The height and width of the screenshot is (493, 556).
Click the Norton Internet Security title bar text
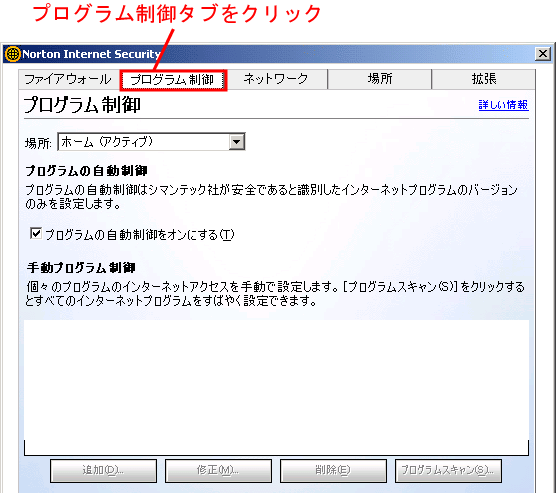click(91, 54)
